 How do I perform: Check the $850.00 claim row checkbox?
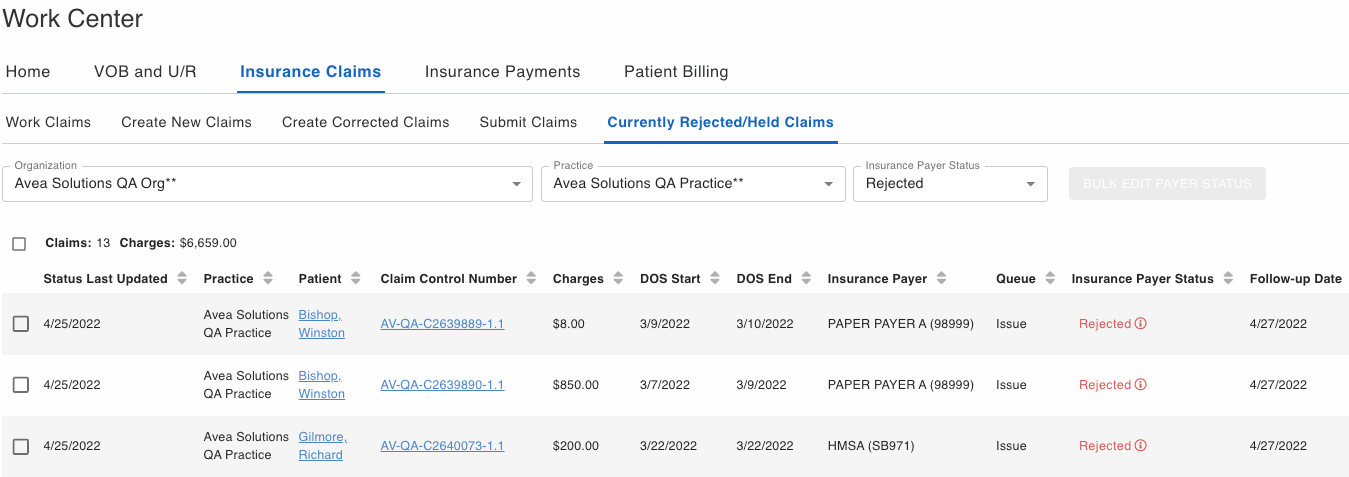click(x=20, y=385)
